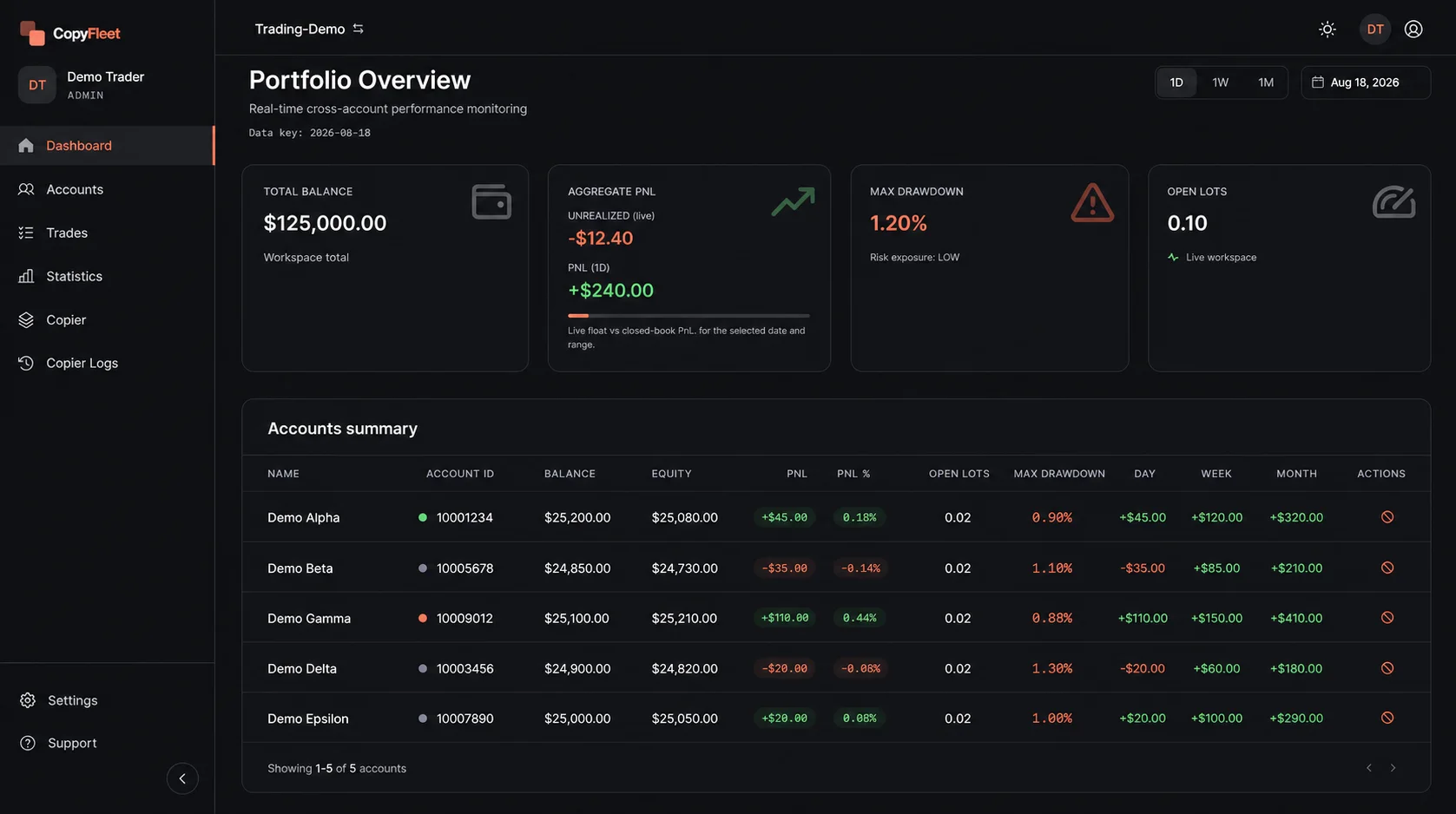Click the DT avatar in top bar
The width and height of the screenshot is (1456, 814).
click(1375, 30)
